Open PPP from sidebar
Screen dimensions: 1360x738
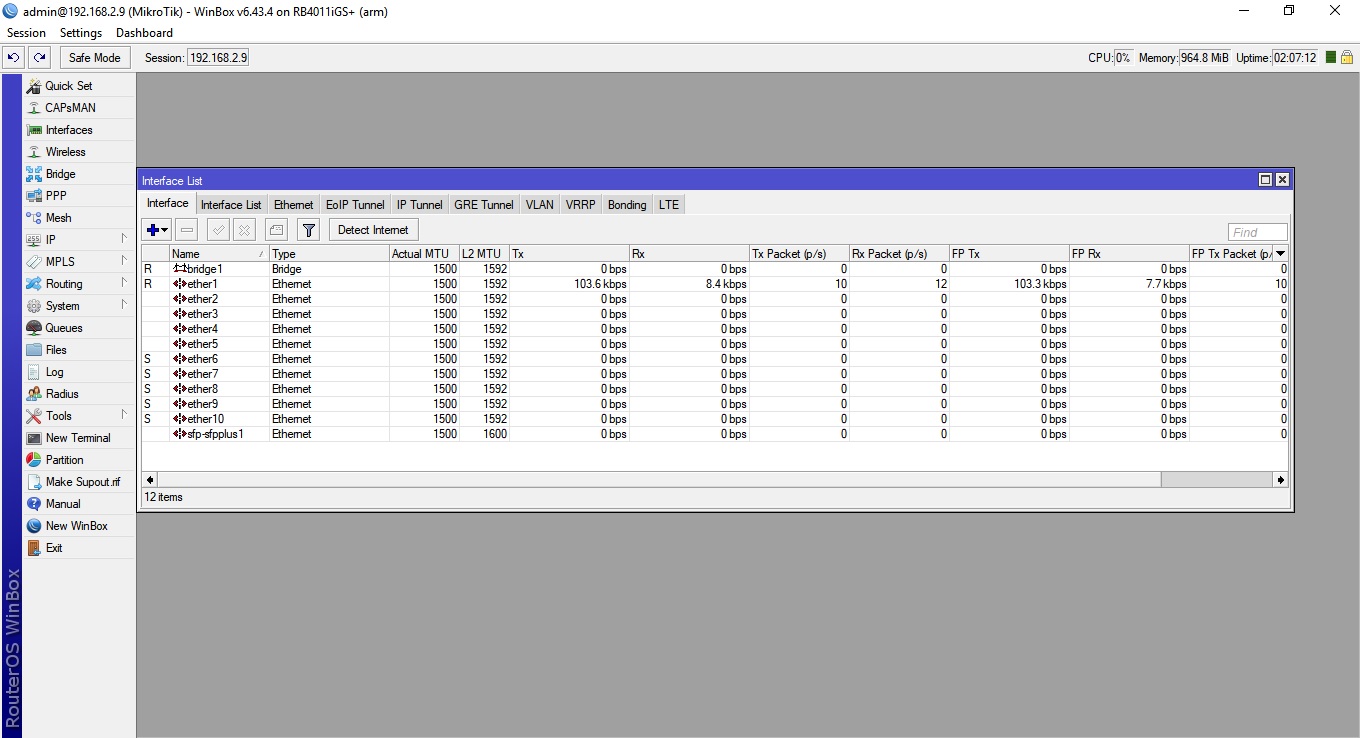[x=79, y=196]
